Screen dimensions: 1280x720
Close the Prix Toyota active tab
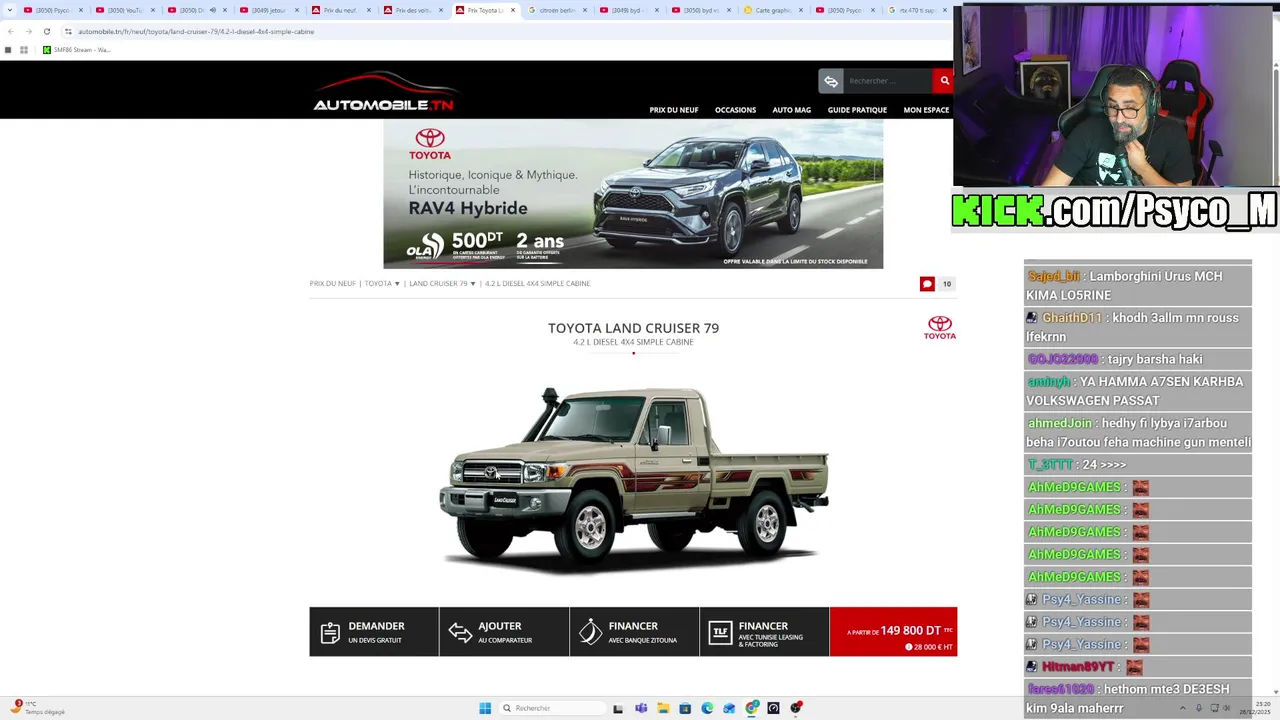[513, 10]
